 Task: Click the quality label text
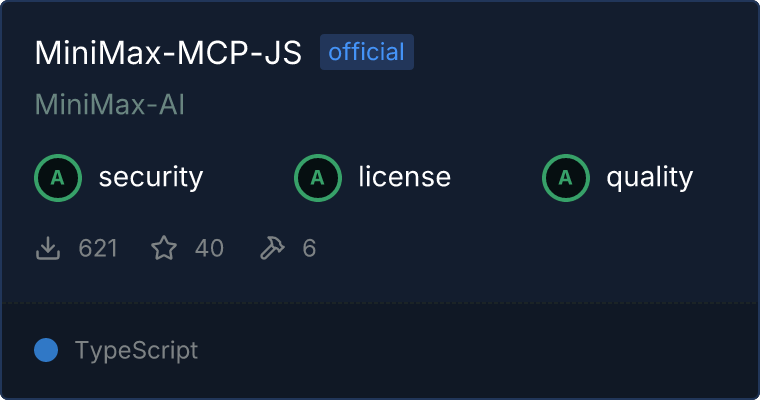tap(649, 178)
